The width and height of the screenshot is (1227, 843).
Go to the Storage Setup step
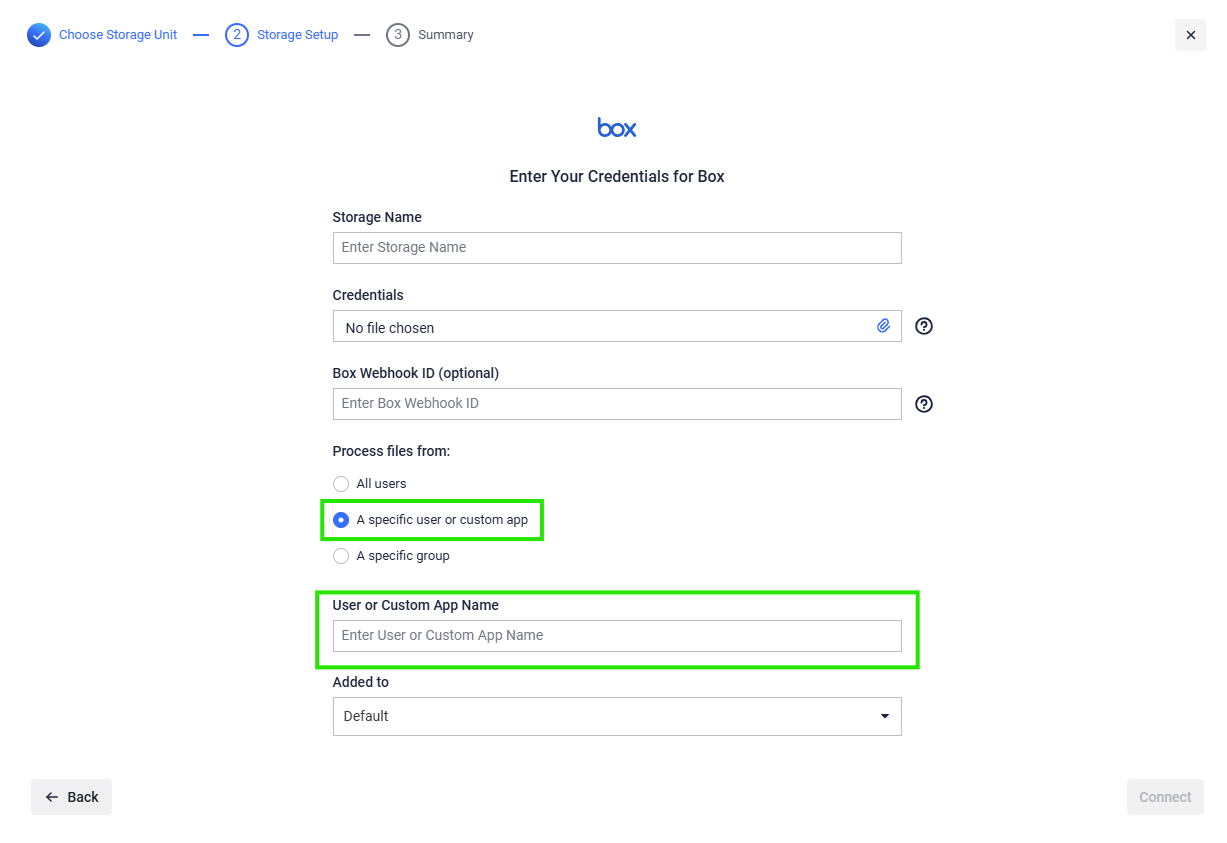click(x=297, y=35)
